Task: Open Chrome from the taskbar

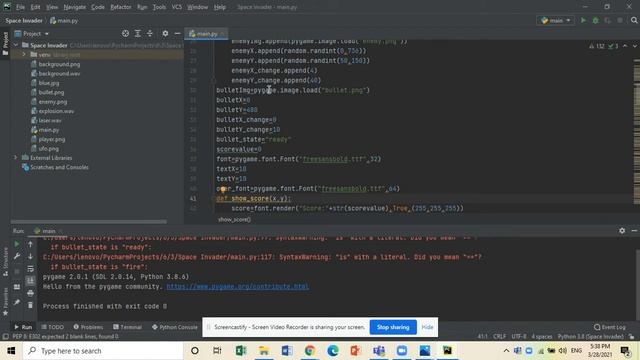Action: [310, 351]
